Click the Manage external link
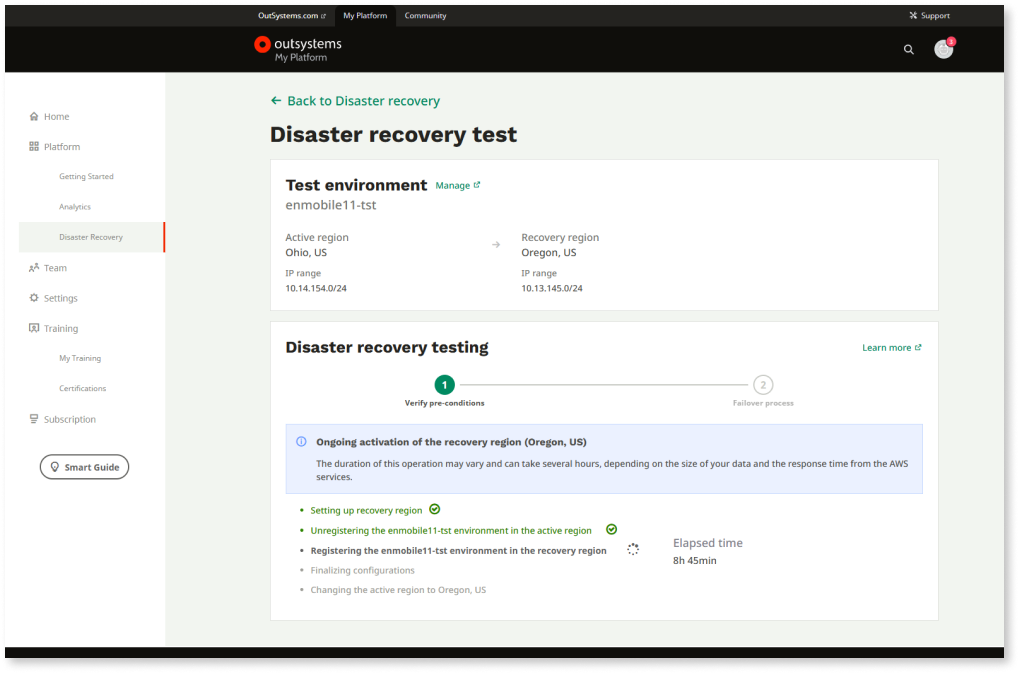The image size is (1019, 673). click(457, 186)
